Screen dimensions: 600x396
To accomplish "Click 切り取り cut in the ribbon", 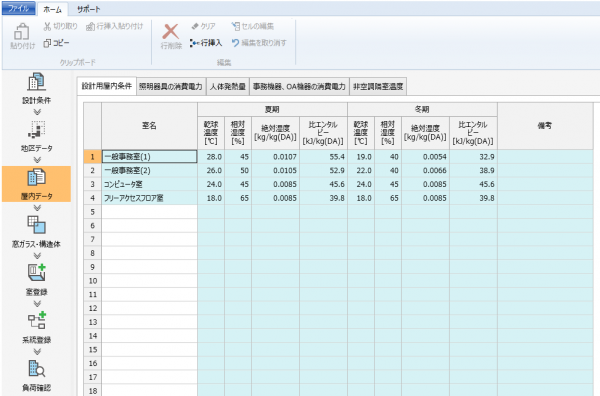I will coord(60,26).
